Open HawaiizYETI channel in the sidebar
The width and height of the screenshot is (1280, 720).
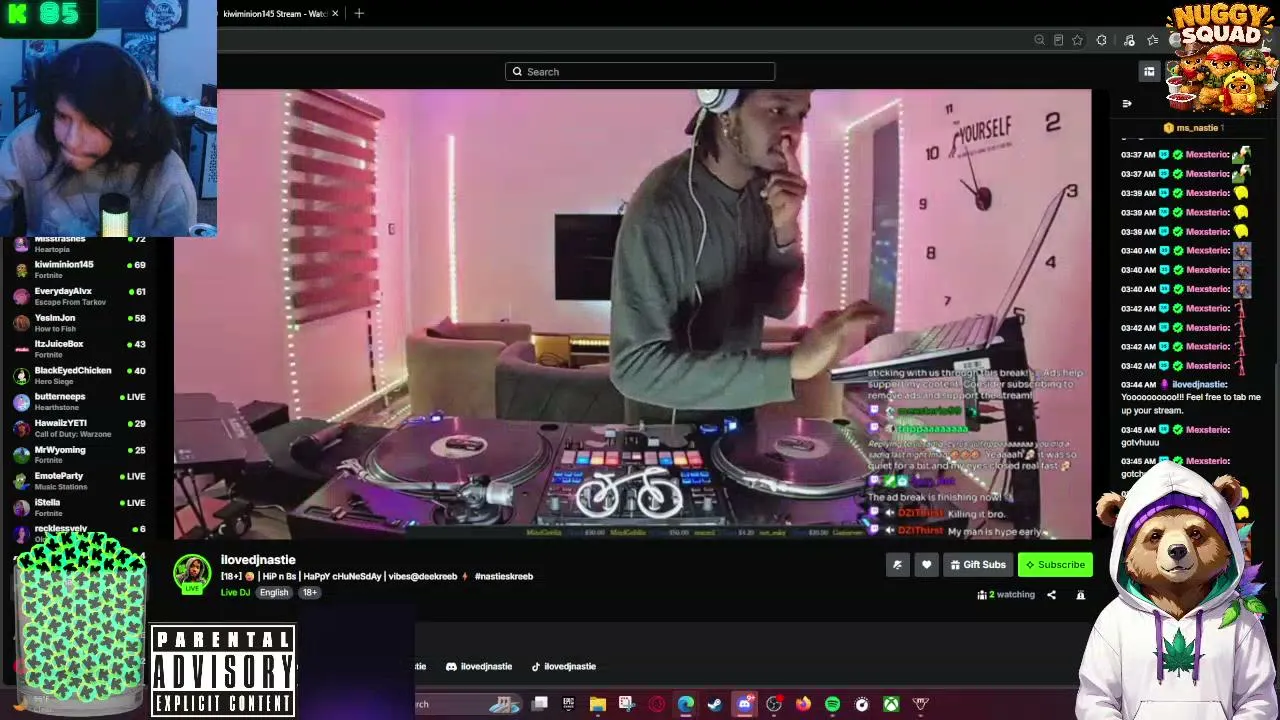pyautogui.click(x=80, y=428)
